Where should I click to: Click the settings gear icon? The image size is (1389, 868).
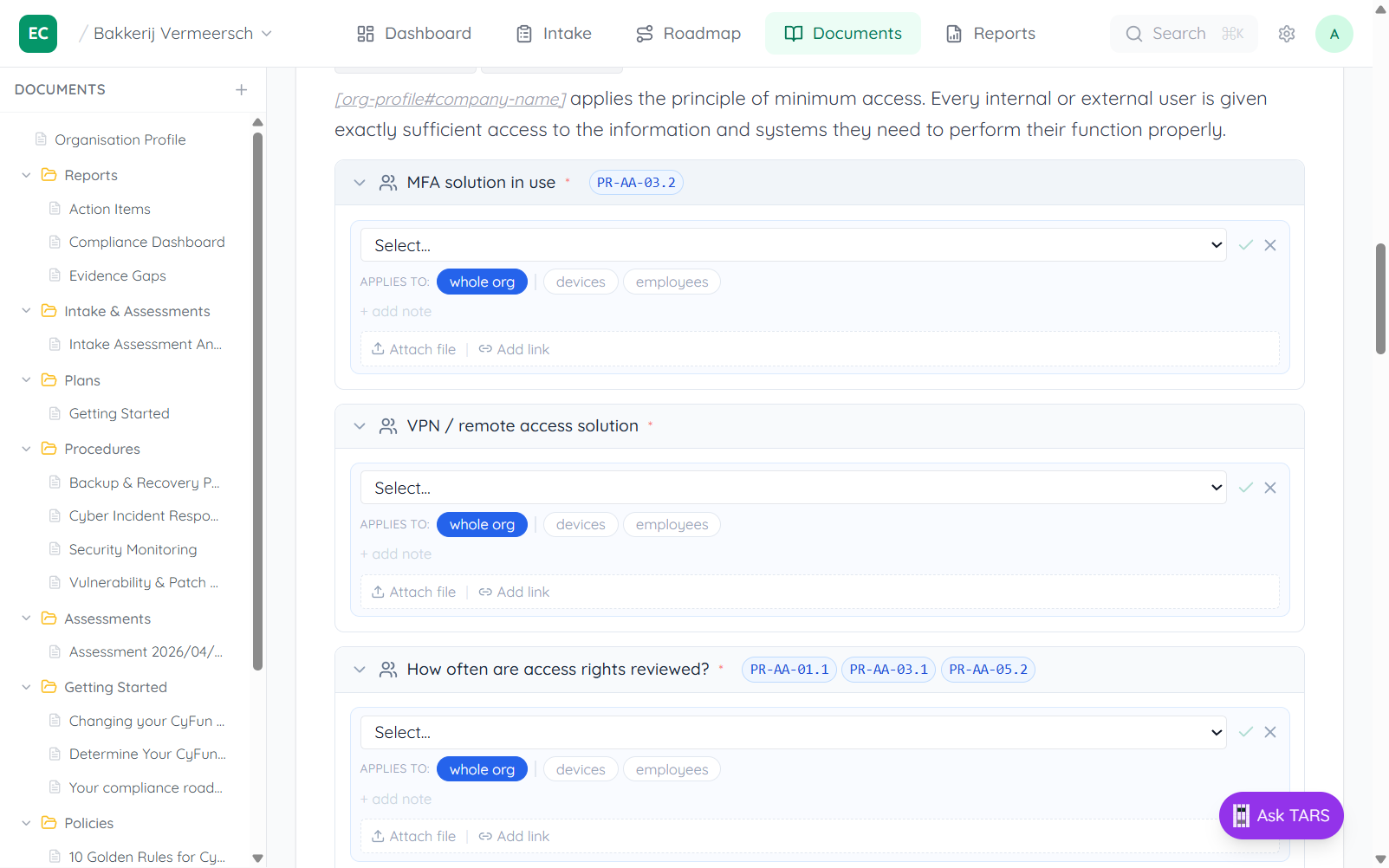[1287, 33]
